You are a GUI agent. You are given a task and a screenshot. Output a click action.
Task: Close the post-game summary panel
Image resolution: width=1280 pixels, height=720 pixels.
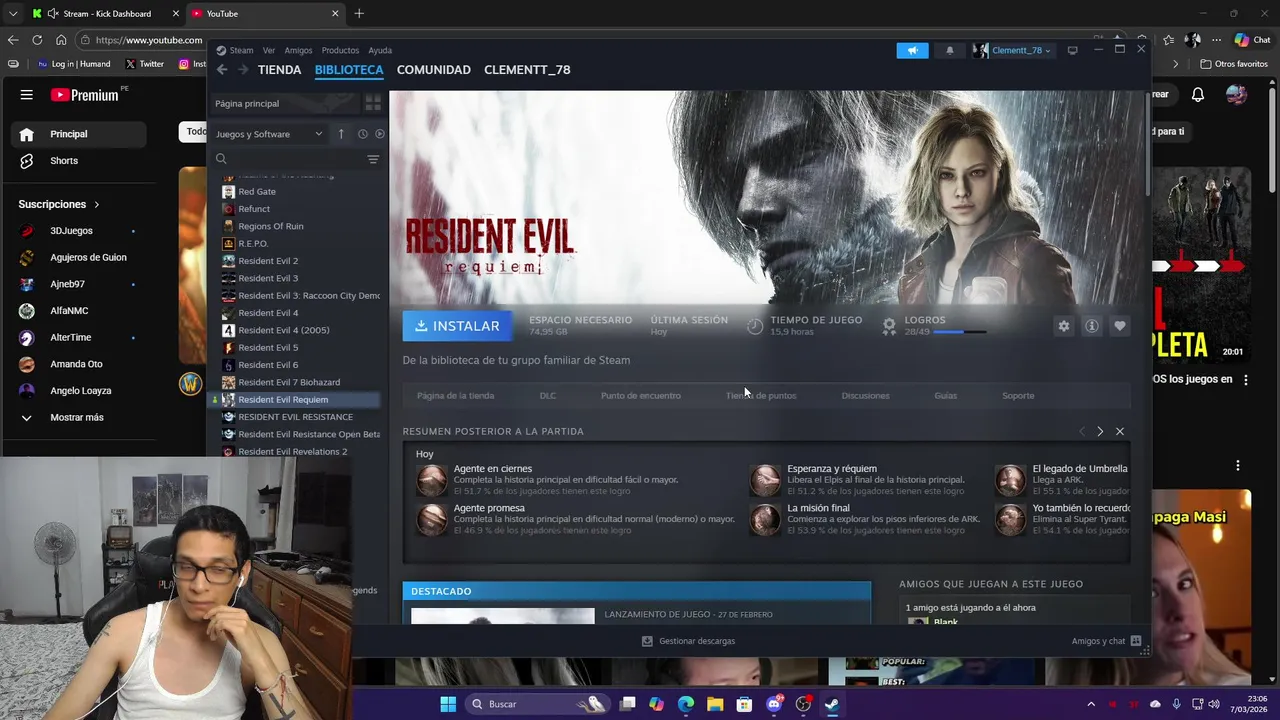(x=1120, y=431)
